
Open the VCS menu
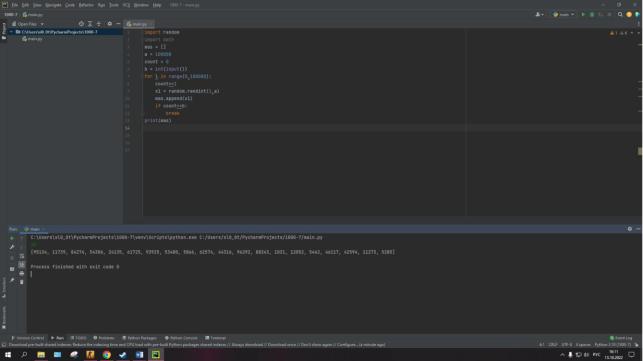pos(126,5)
